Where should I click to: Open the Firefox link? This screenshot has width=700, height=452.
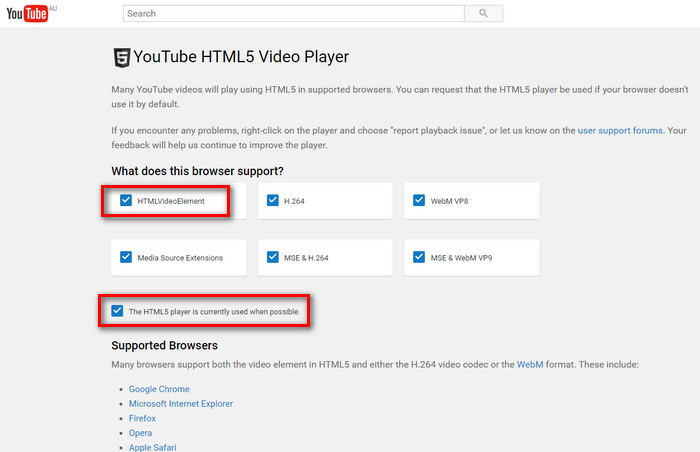pyautogui.click(x=142, y=419)
